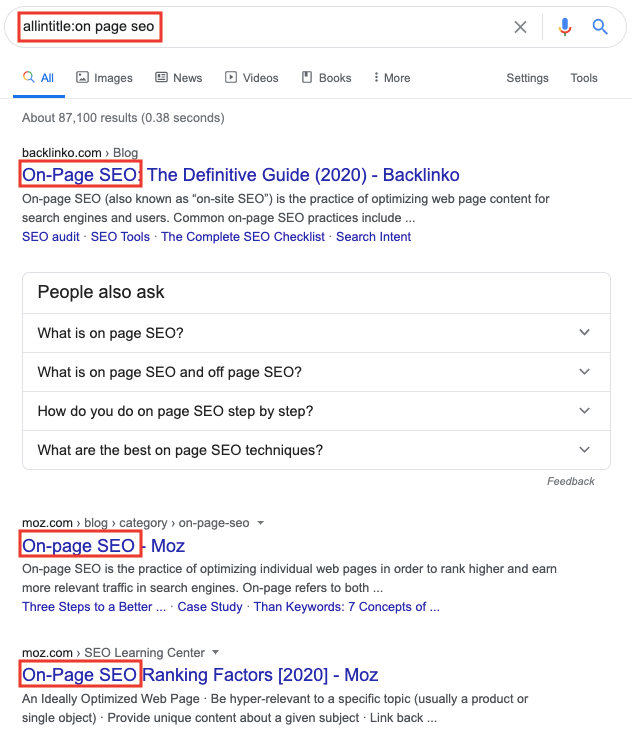
Task: Submit search using magnifying glass icon
Action: tap(600, 27)
